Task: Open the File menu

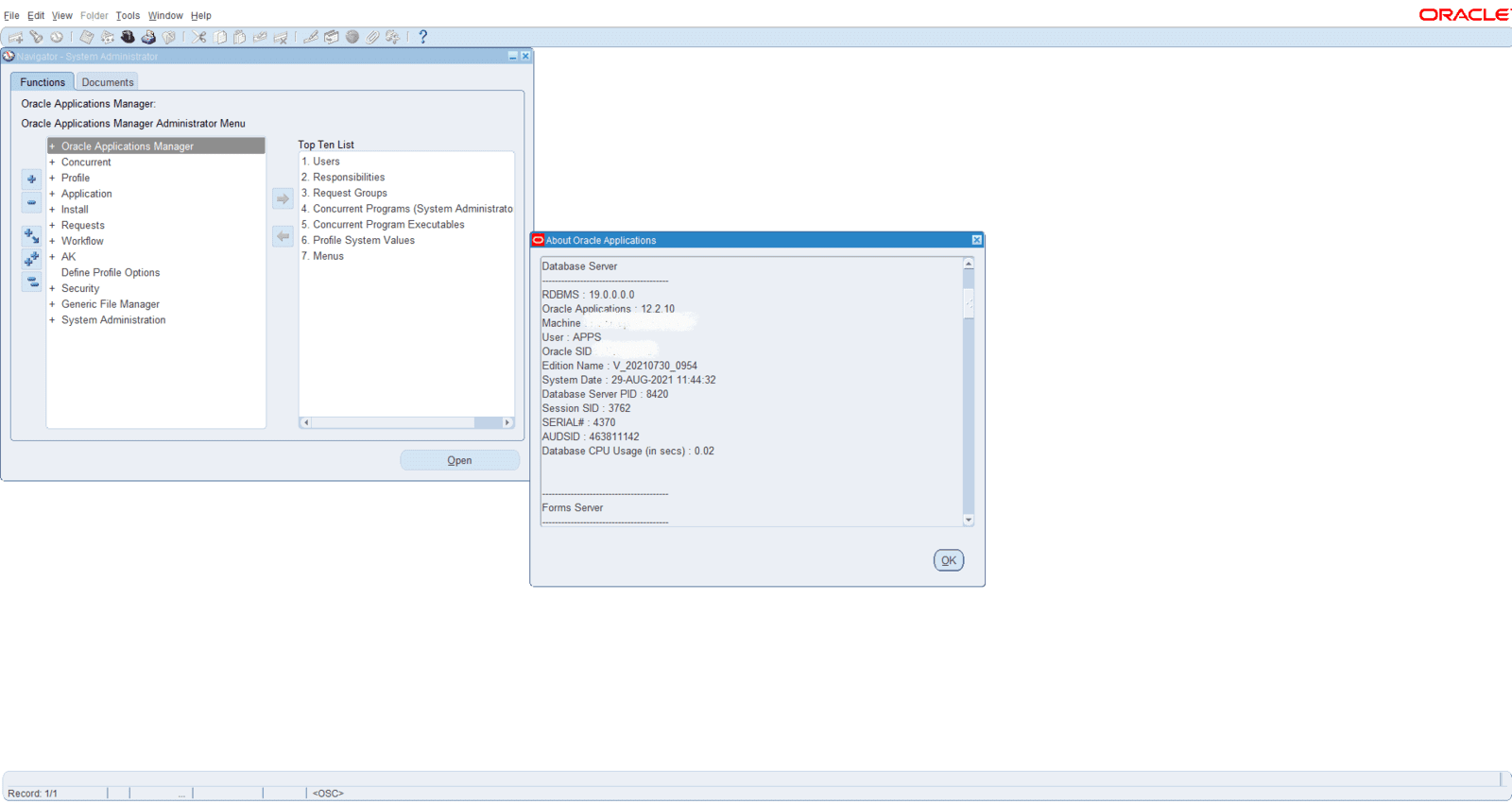Action: (11, 15)
